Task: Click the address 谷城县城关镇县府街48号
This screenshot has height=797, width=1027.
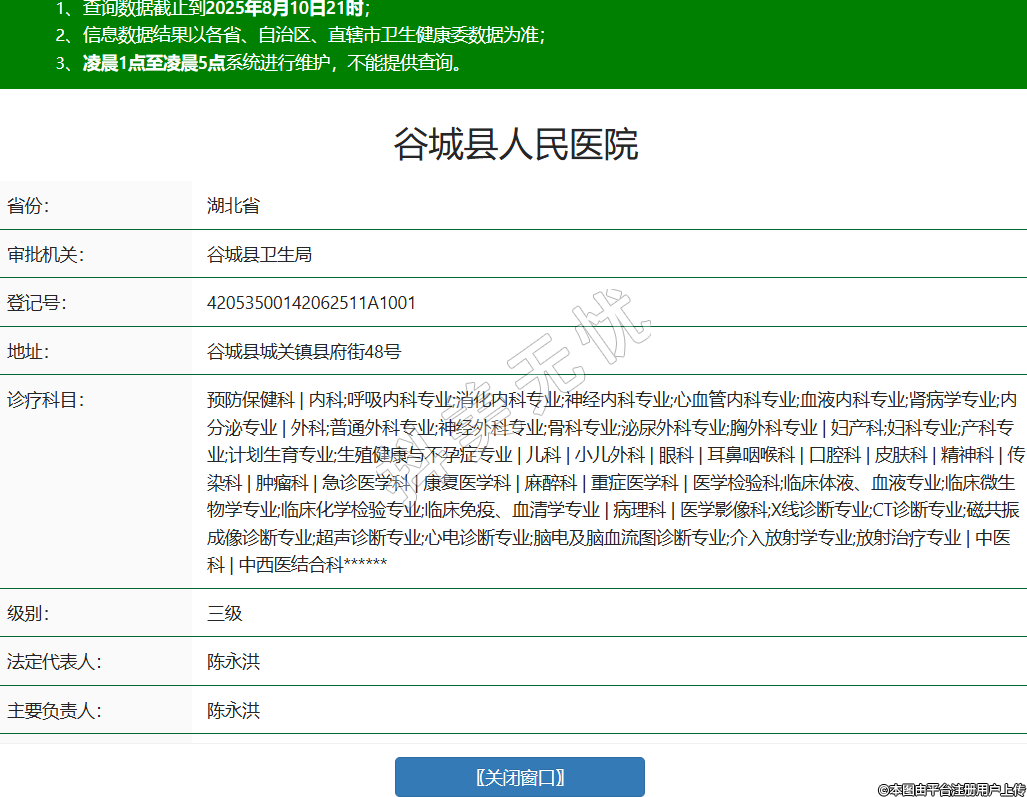Action: (304, 352)
